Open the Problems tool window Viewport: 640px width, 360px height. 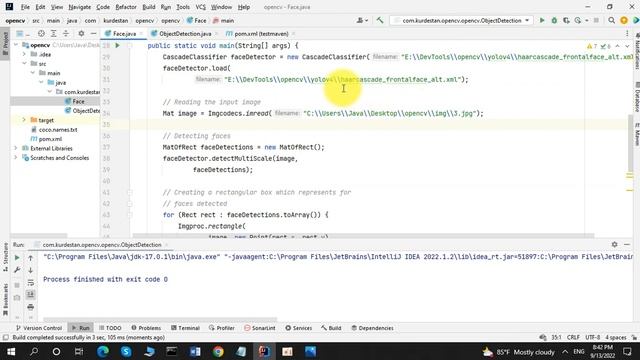(146, 328)
